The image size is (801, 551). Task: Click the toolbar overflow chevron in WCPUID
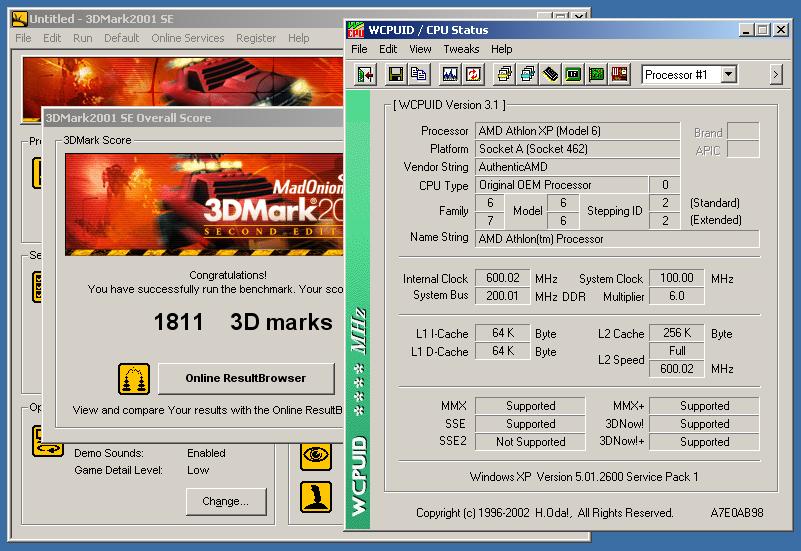(776, 75)
